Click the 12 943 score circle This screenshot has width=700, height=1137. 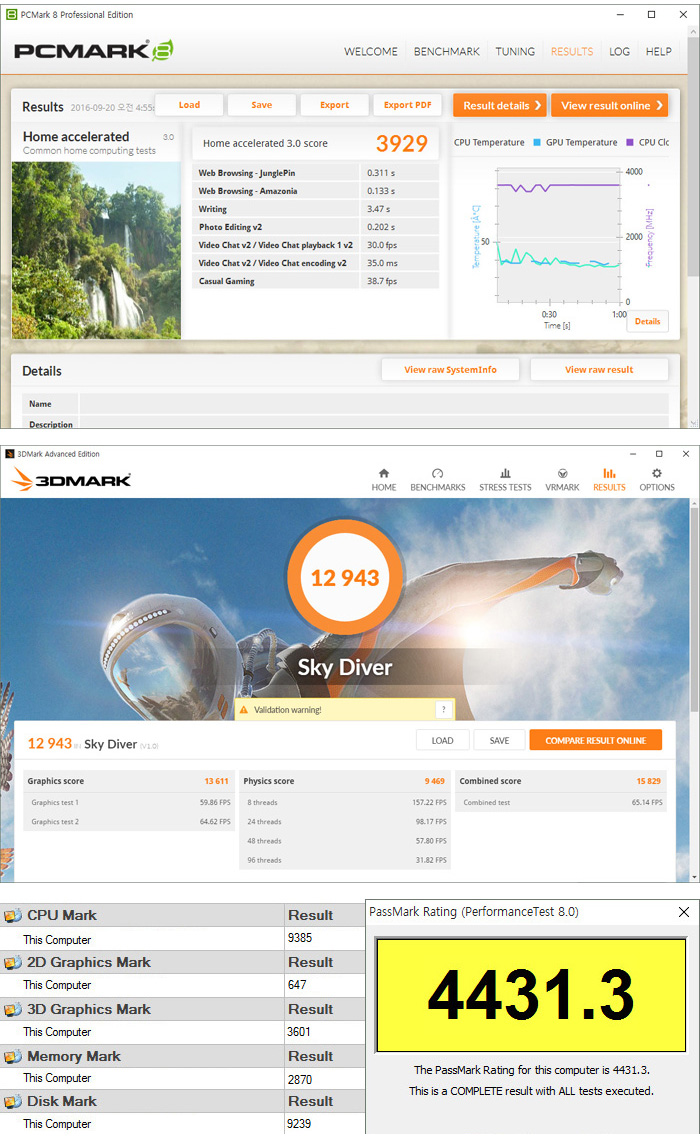(345, 578)
